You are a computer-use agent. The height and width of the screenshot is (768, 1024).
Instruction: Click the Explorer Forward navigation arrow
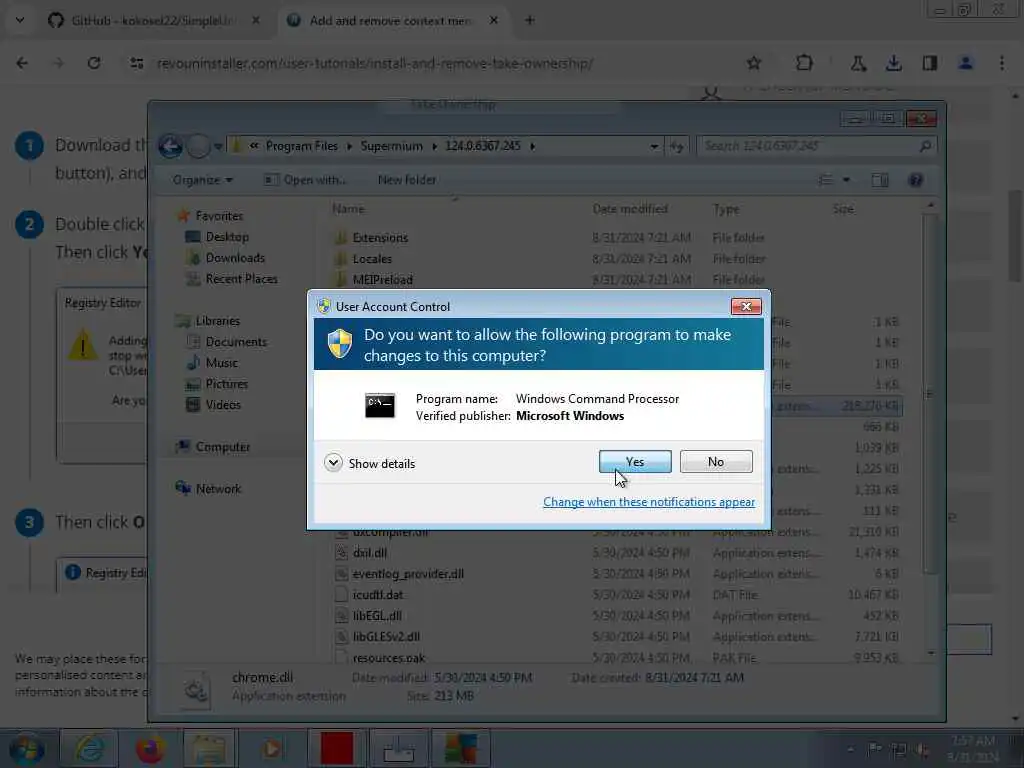198,146
